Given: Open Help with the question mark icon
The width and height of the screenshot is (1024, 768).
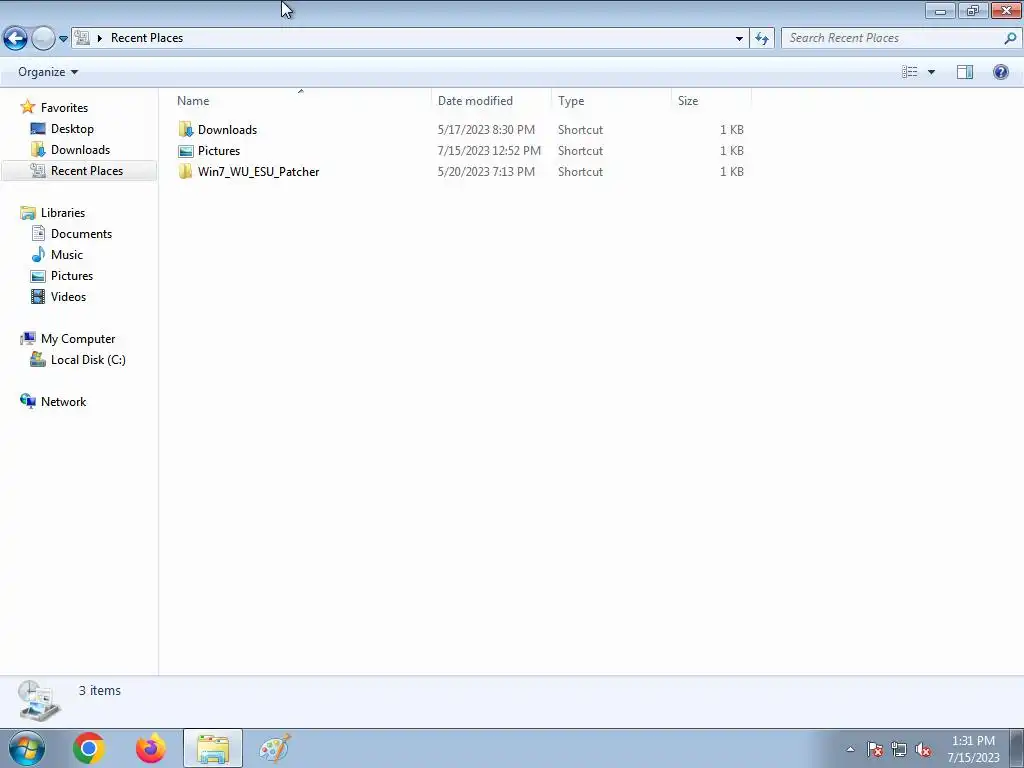Looking at the screenshot, I should point(1000,72).
